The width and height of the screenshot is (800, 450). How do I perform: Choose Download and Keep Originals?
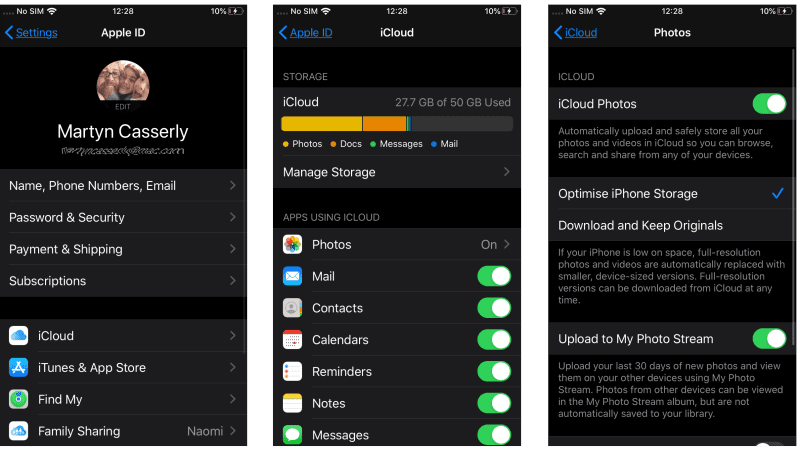672,225
